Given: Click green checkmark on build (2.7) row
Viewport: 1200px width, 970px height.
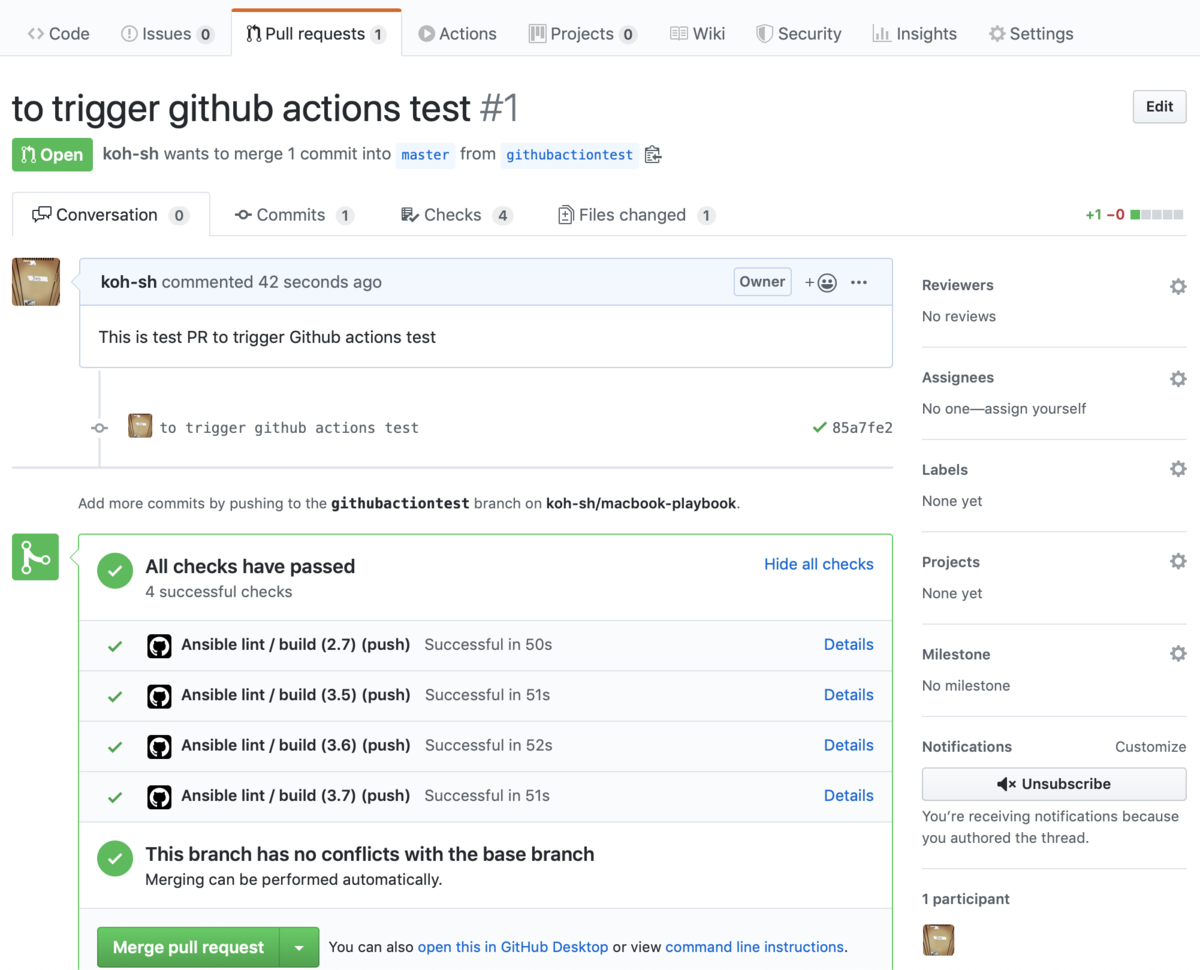Looking at the screenshot, I should (x=115, y=646).
